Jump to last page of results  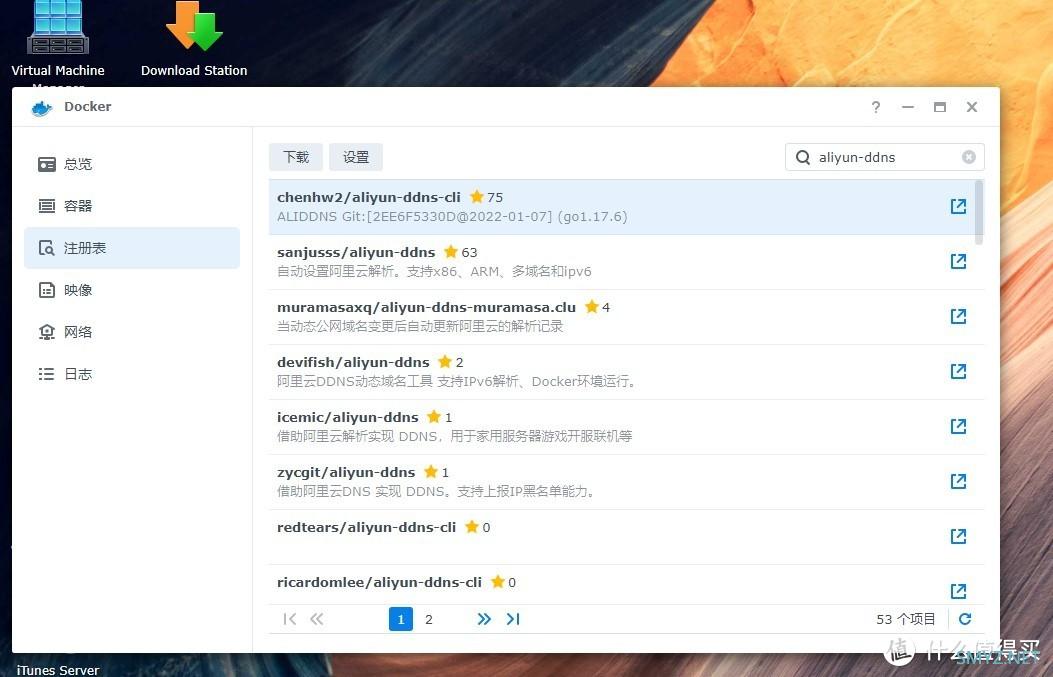pyautogui.click(x=513, y=619)
